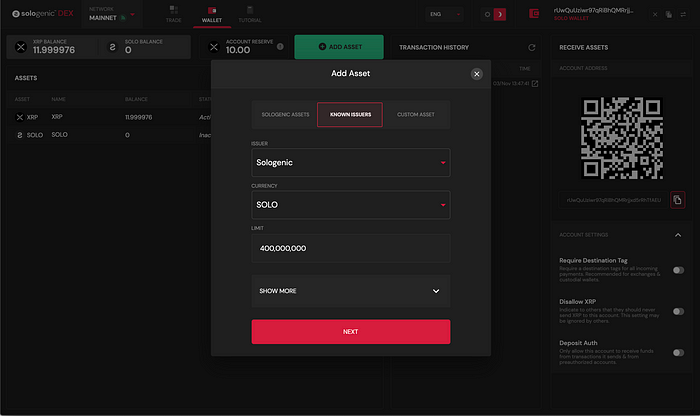Click the Receive Assets heading
Screen dimensions: 700x416
pos(583,47)
